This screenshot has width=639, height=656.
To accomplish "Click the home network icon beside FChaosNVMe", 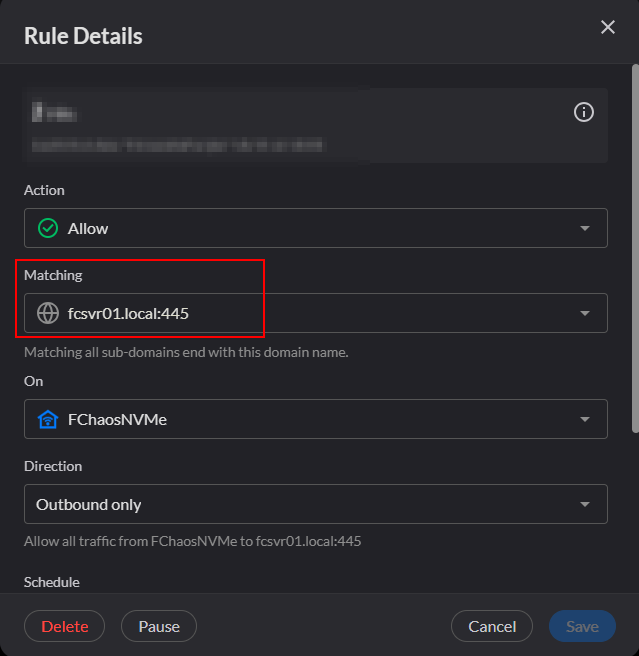I will pos(48,420).
